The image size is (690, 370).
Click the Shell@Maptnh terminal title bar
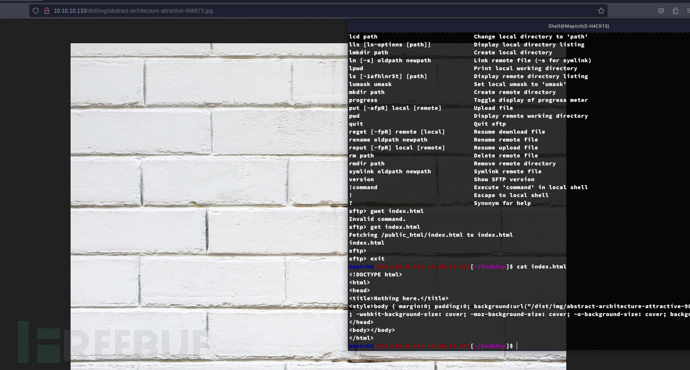point(519,26)
